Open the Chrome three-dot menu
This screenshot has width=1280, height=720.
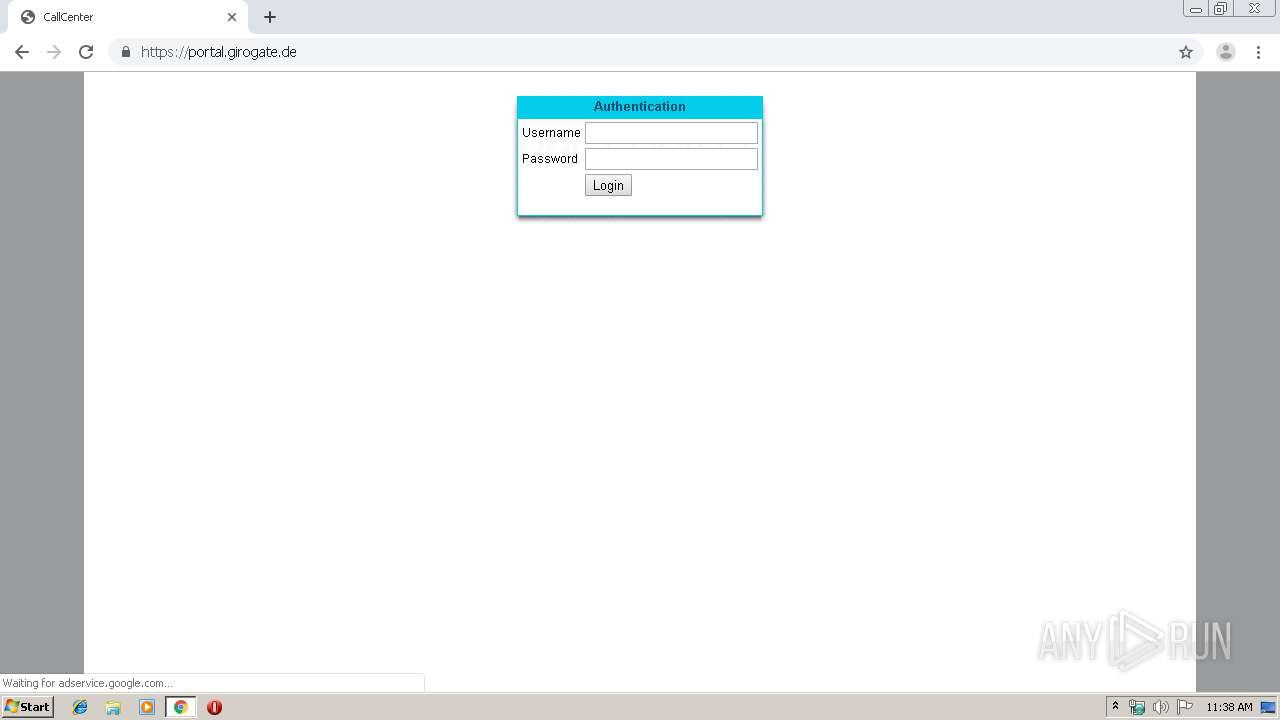1259,52
